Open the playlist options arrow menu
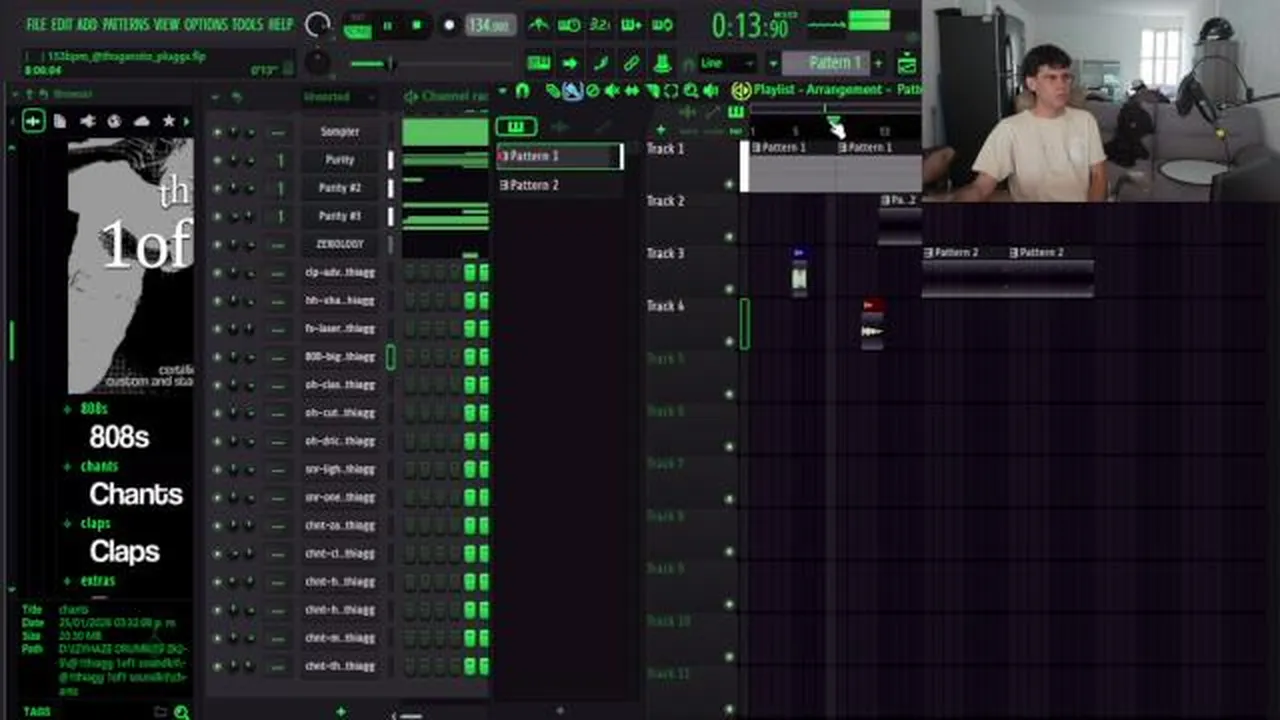Image resolution: width=1280 pixels, height=720 pixels. point(503,91)
